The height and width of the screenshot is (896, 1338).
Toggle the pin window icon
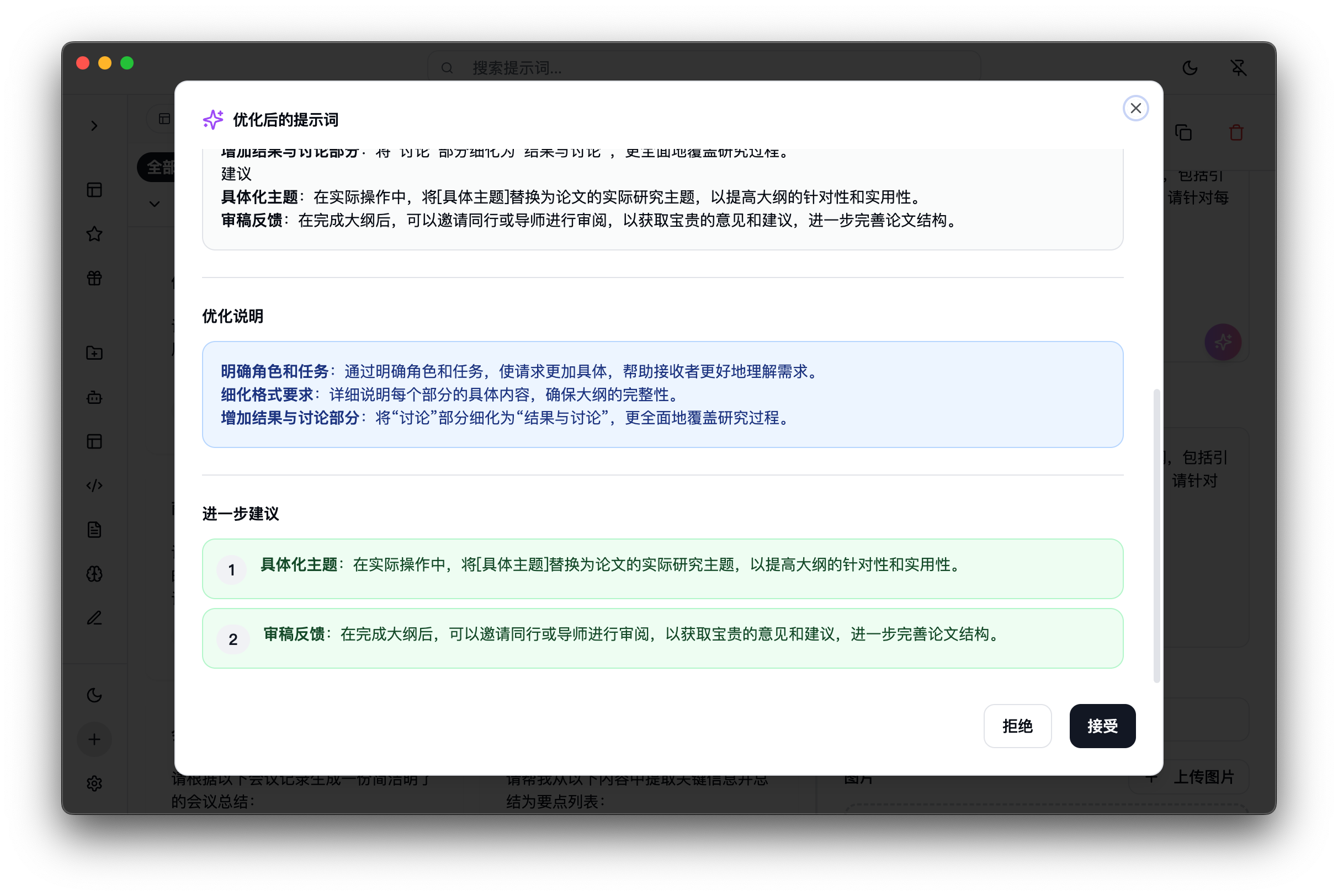1238,68
